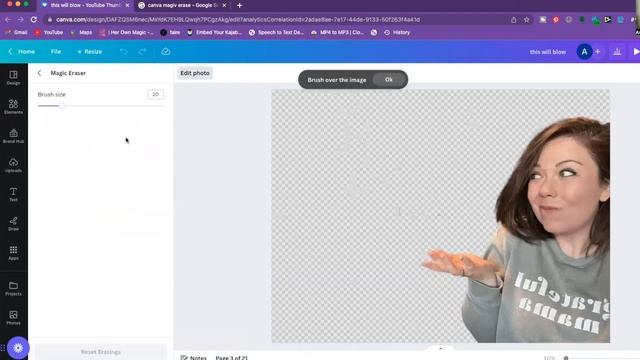The image size is (640, 360).
Task: Open the Draw tool
Action: (x=13, y=224)
